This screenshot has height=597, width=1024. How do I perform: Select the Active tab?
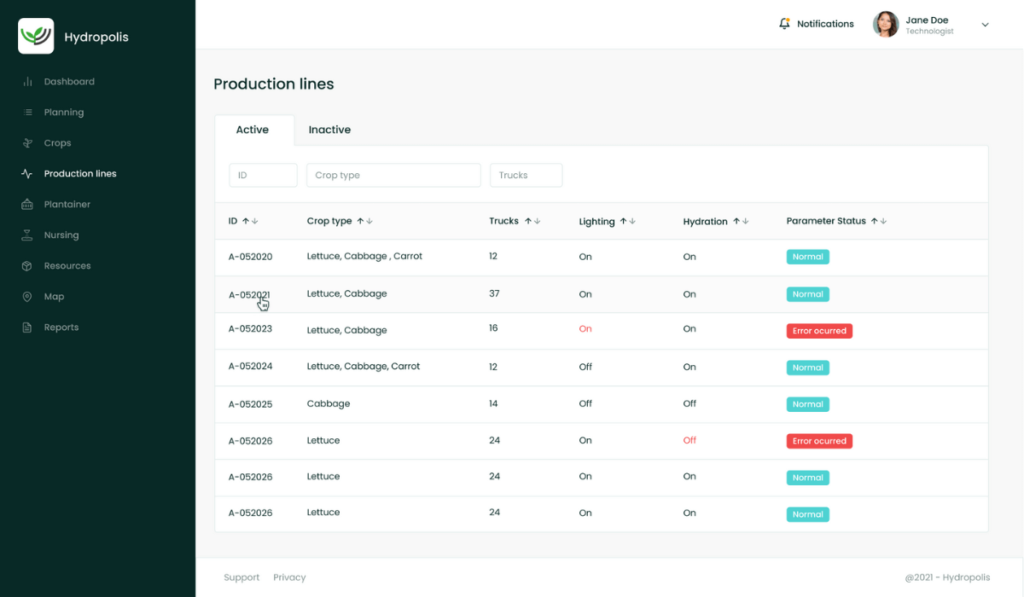[252, 130]
